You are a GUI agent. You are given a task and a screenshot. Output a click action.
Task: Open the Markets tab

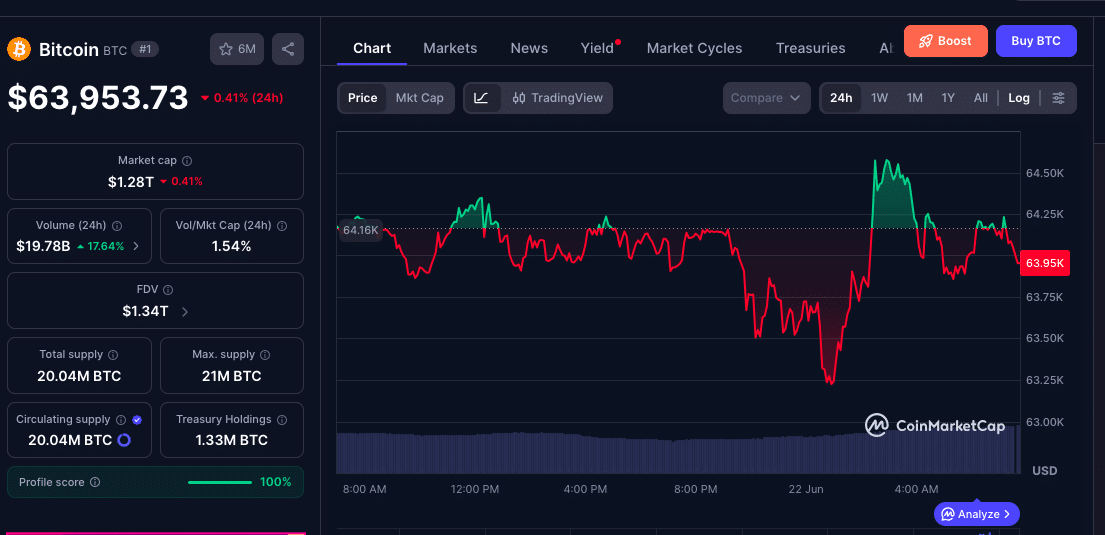coord(450,48)
